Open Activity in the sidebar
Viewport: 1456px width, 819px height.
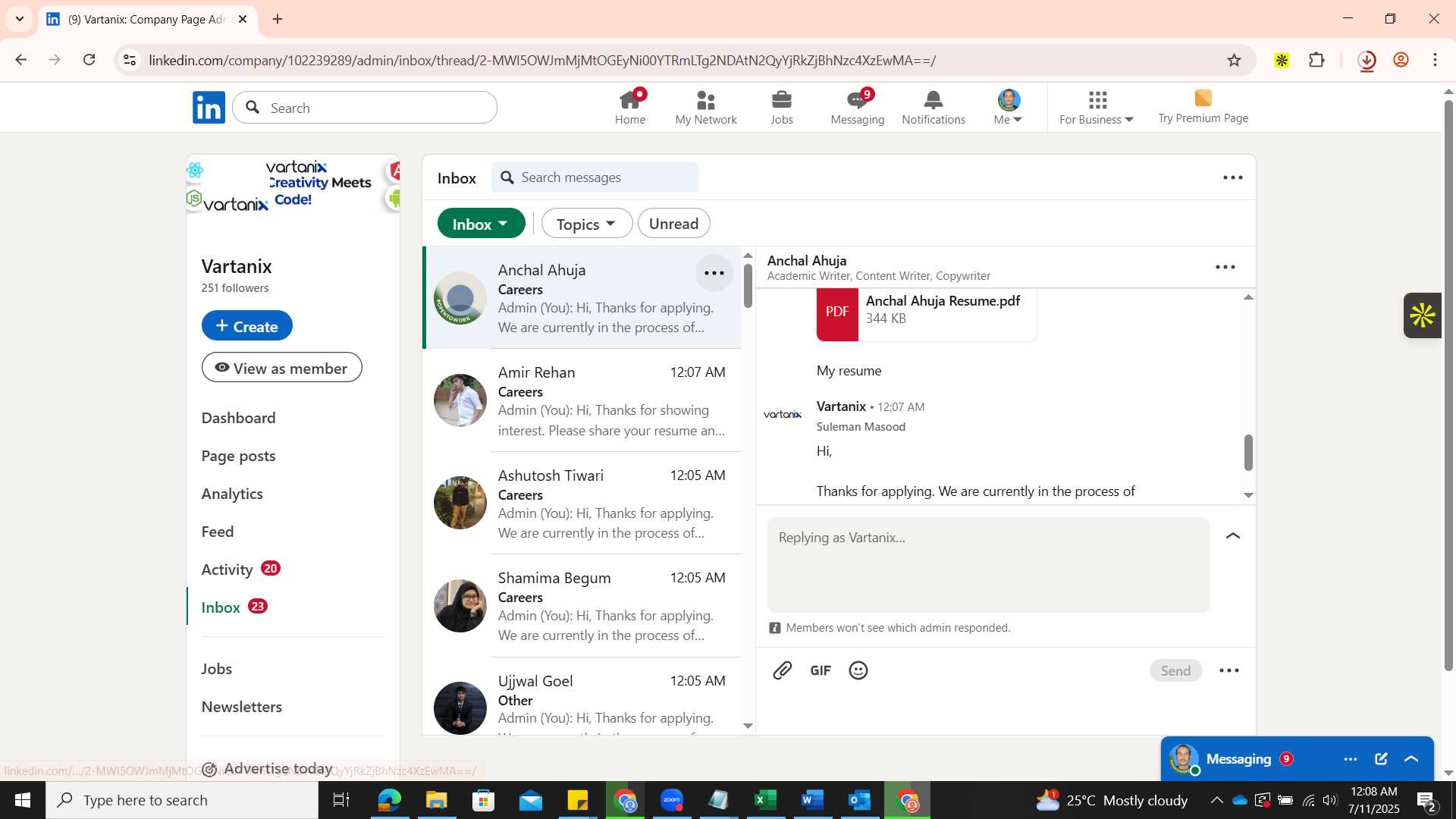(227, 570)
